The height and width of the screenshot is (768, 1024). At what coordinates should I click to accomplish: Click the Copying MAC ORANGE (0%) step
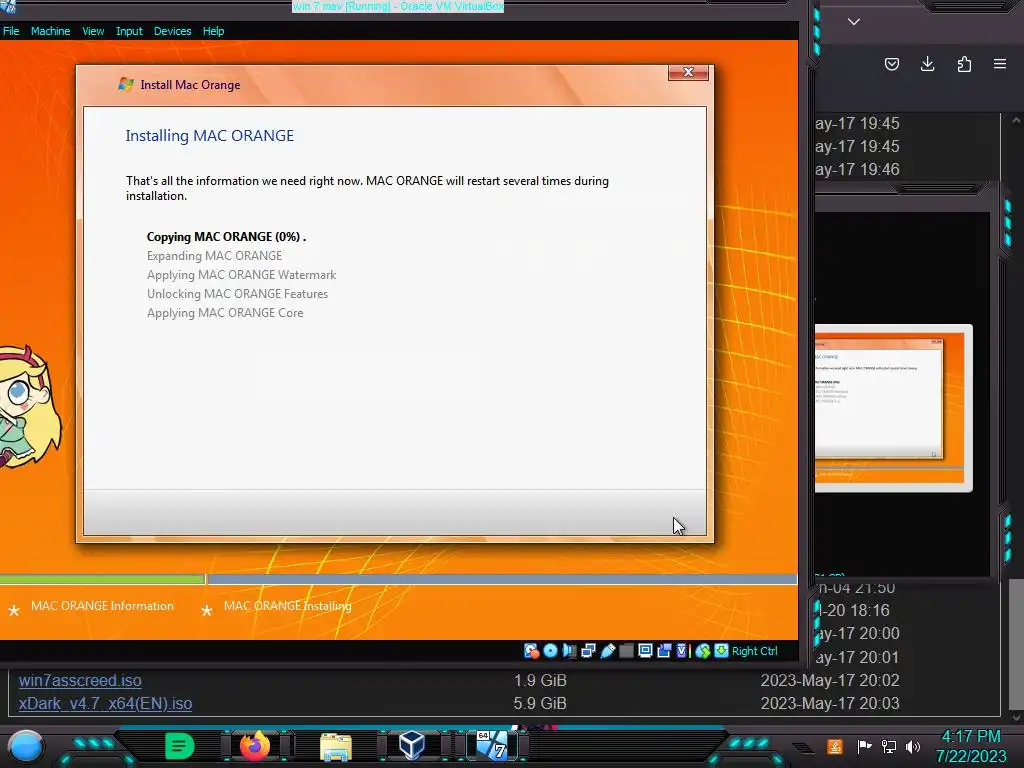coord(226,236)
